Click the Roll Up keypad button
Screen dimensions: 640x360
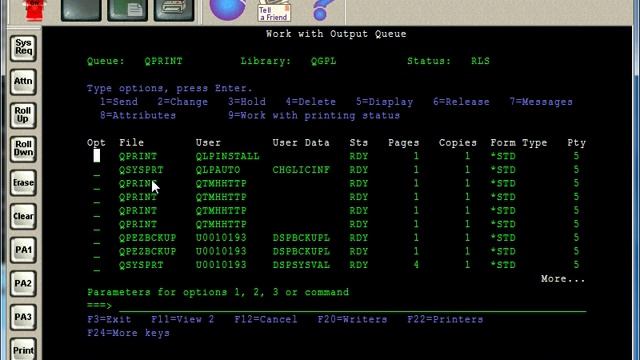(23, 115)
